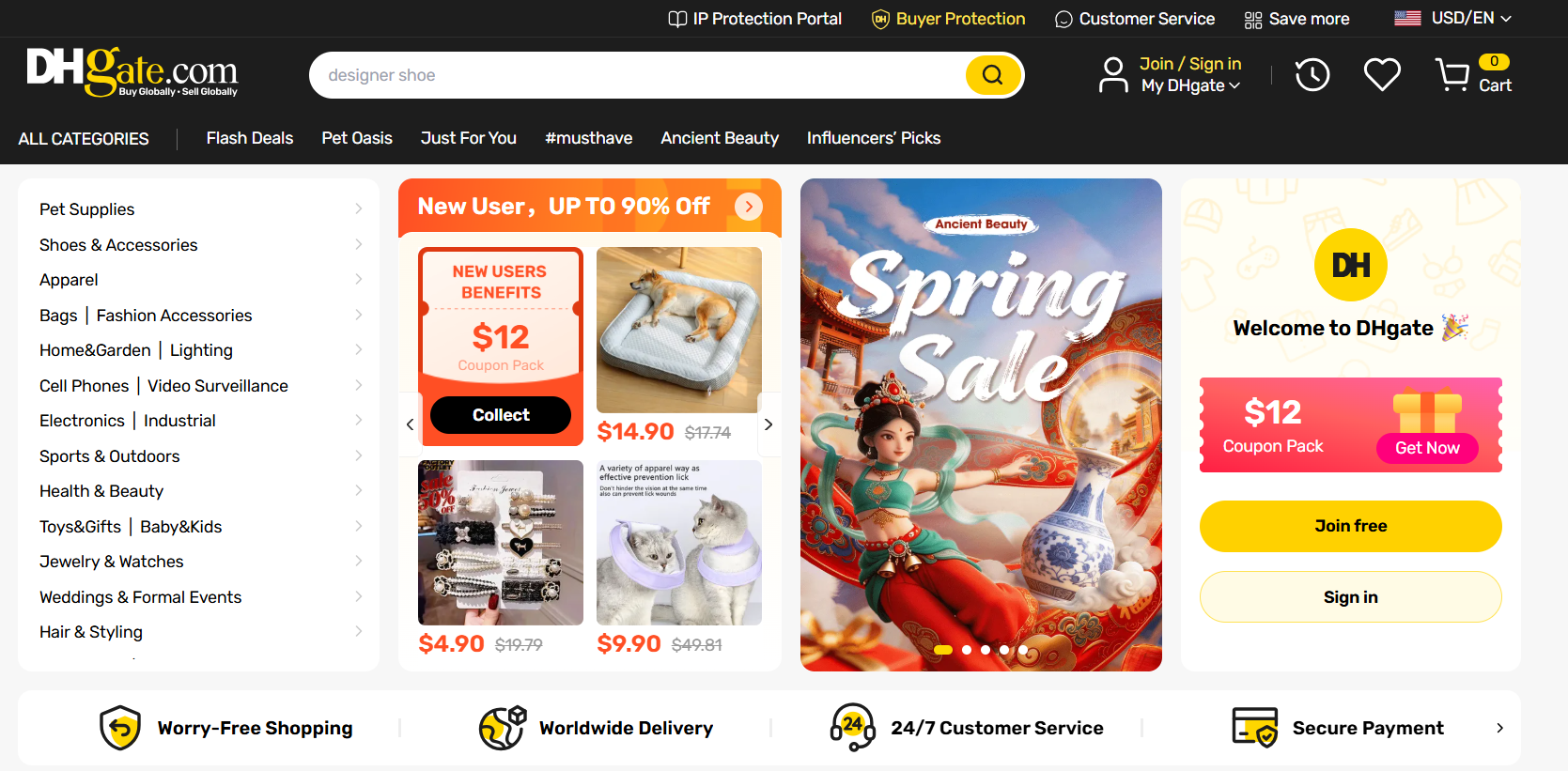Open the Ancient Beauty nav item
Image resolution: width=1568 pixels, height=771 pixels.
click(720, 138)
